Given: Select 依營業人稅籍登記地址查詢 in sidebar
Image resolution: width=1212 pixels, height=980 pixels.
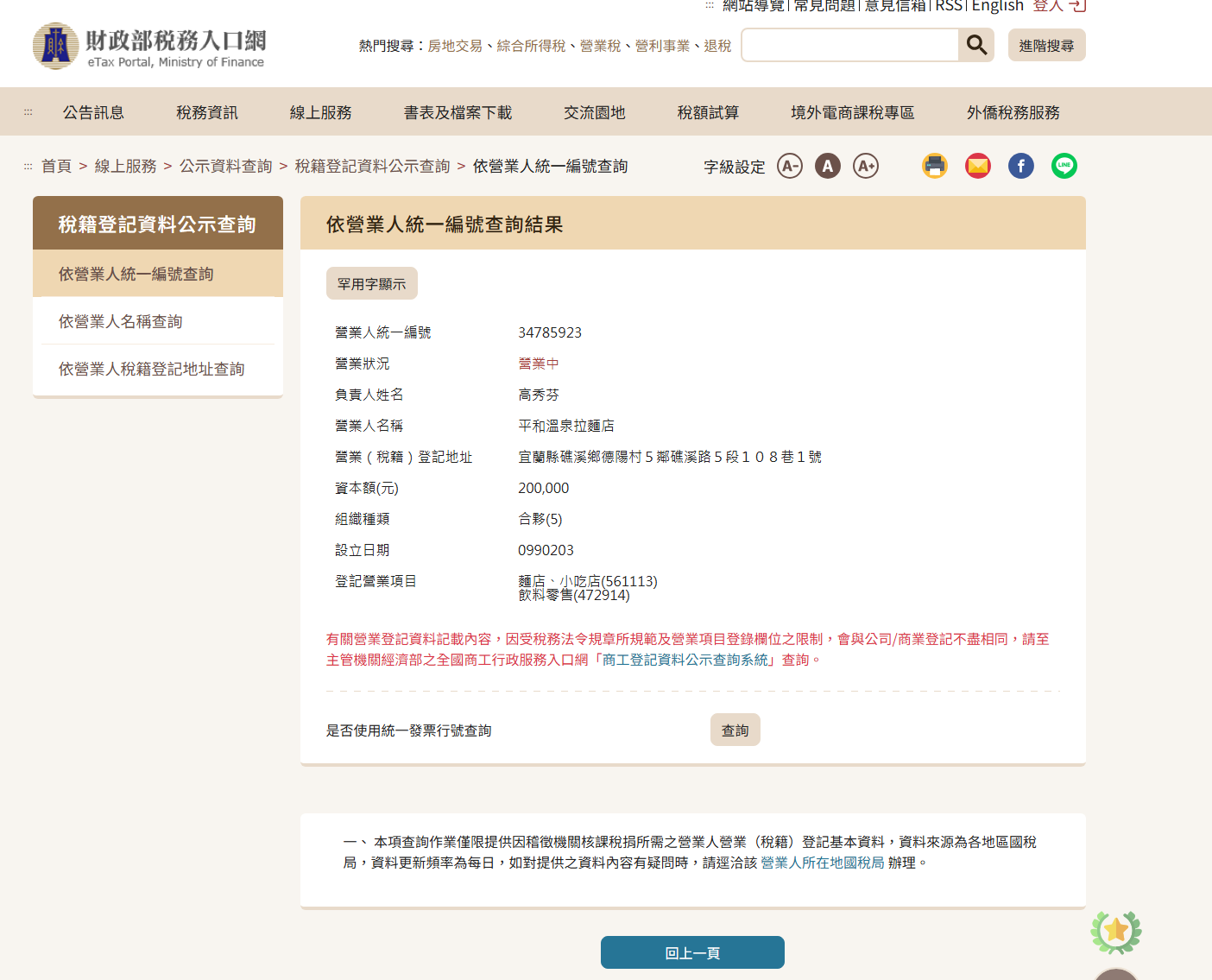Looking at the screenshot, I should [158, 369].
